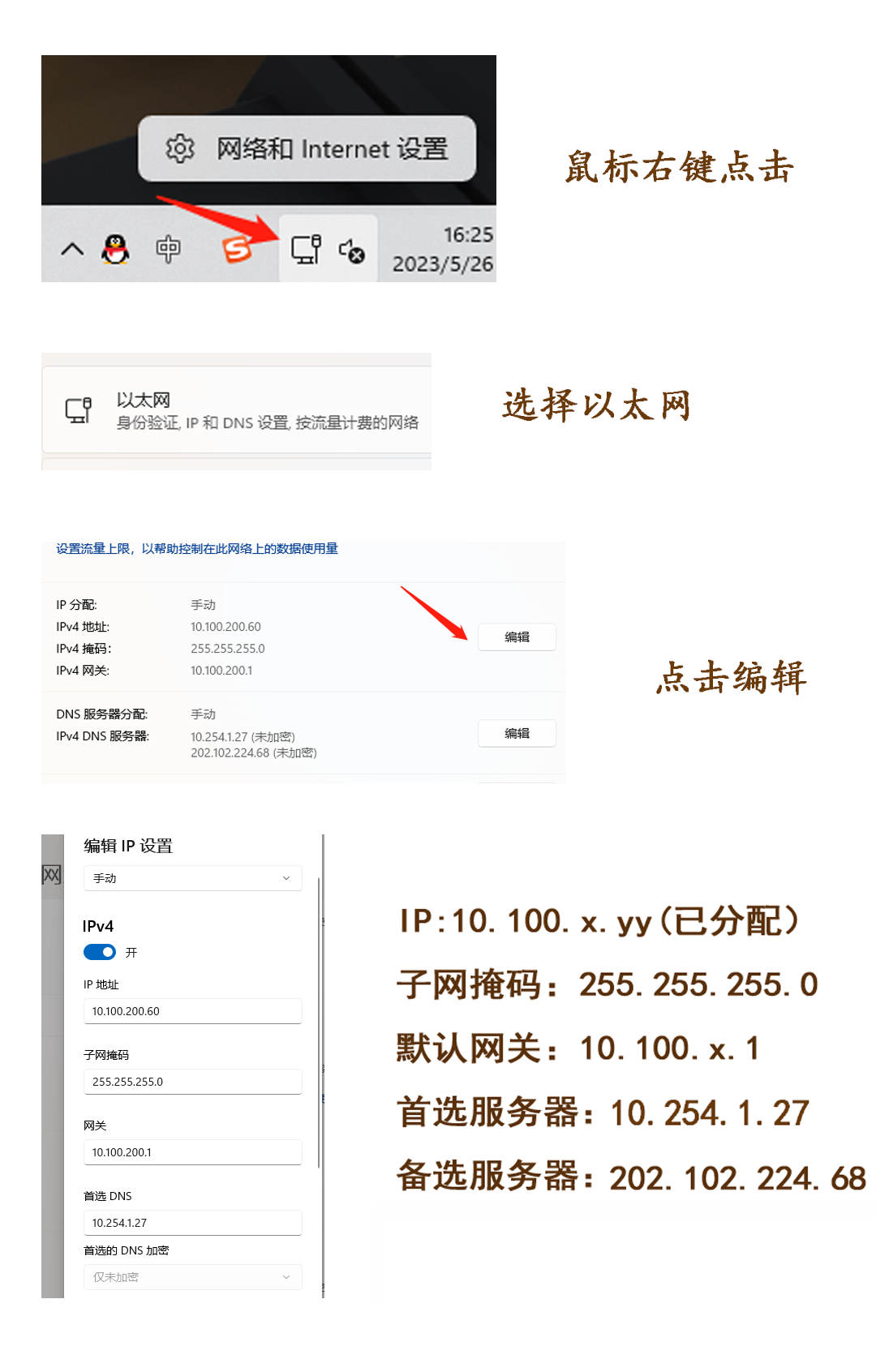The image size is (876, 1372).
Task: Open the QQ penguin tray icon
Action: coord(115,249)
